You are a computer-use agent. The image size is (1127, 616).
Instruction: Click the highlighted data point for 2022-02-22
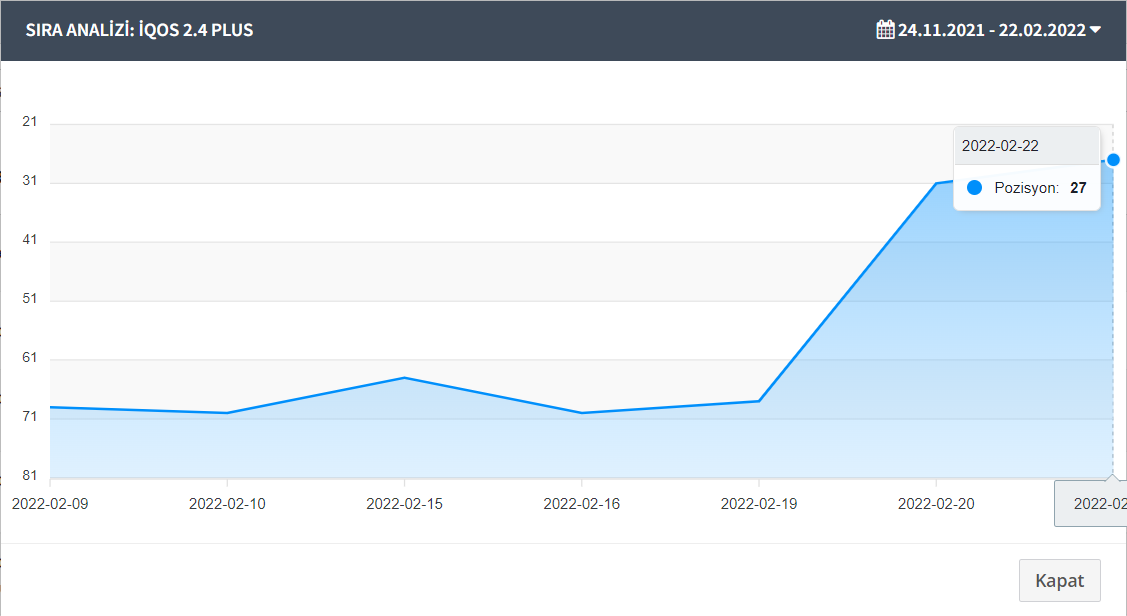click(x=1113, y=160)
